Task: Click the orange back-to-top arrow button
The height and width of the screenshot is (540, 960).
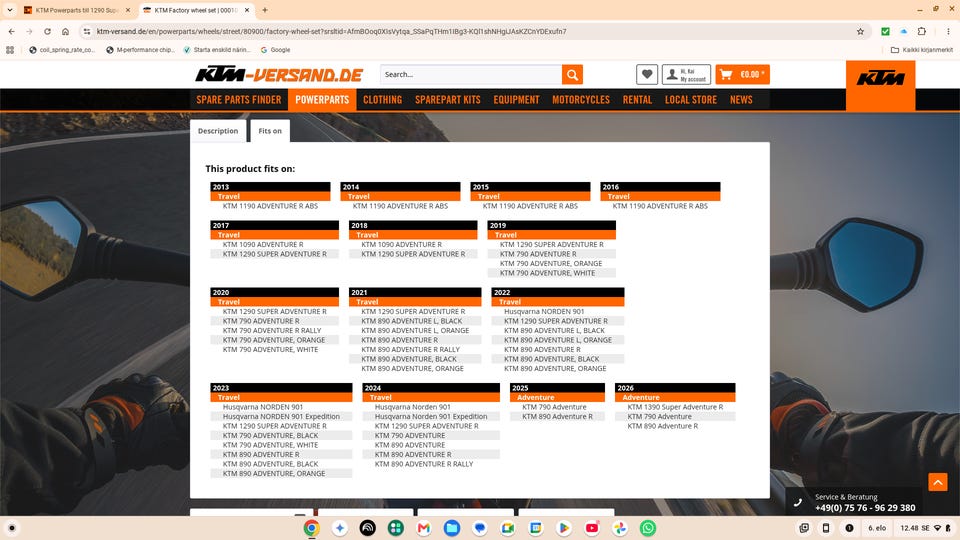Action: [x=937, y=482]
